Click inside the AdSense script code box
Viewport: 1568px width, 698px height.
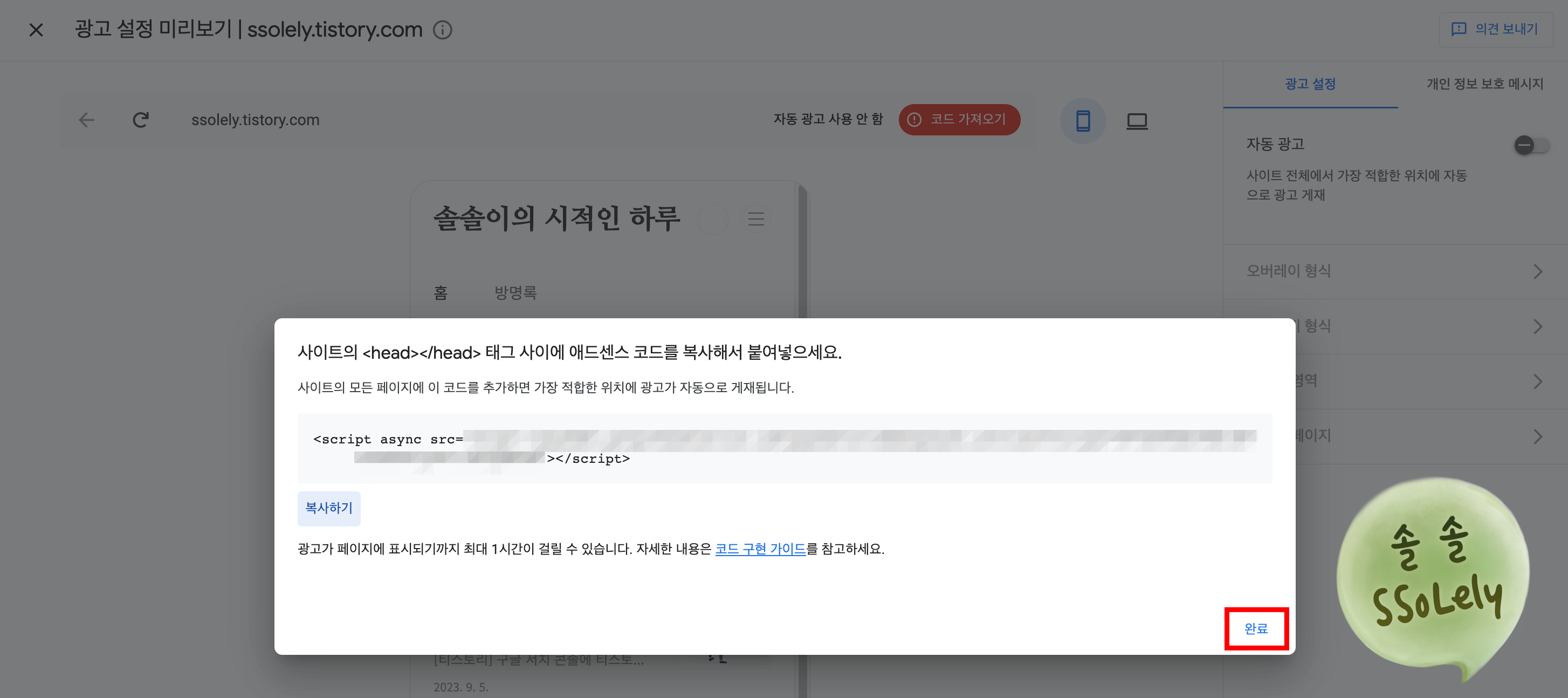click(x=785, y=449)
